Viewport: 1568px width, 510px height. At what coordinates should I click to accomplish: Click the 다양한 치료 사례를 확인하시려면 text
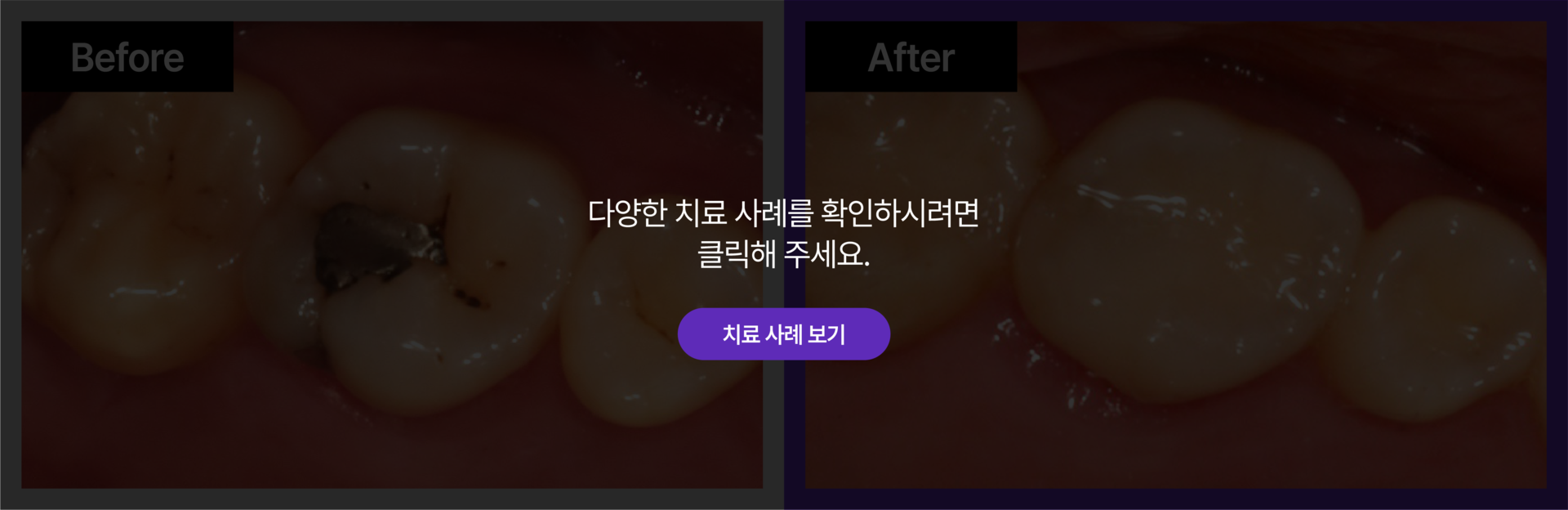click(x=783, y=212)
